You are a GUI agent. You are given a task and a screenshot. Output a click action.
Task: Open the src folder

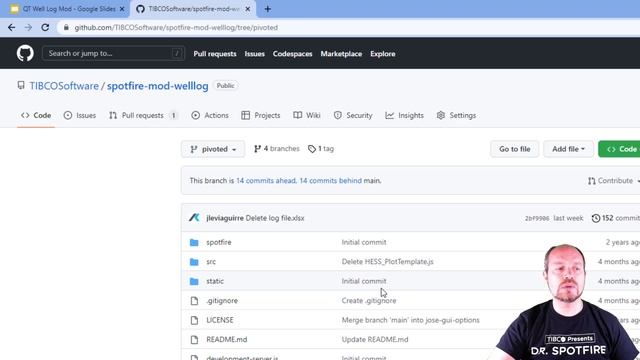tap(211, 262)
